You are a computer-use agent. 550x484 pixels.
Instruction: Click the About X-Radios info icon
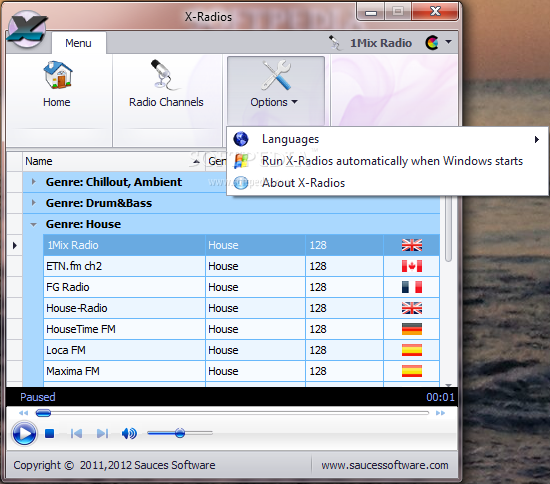(x=241, y=183)
